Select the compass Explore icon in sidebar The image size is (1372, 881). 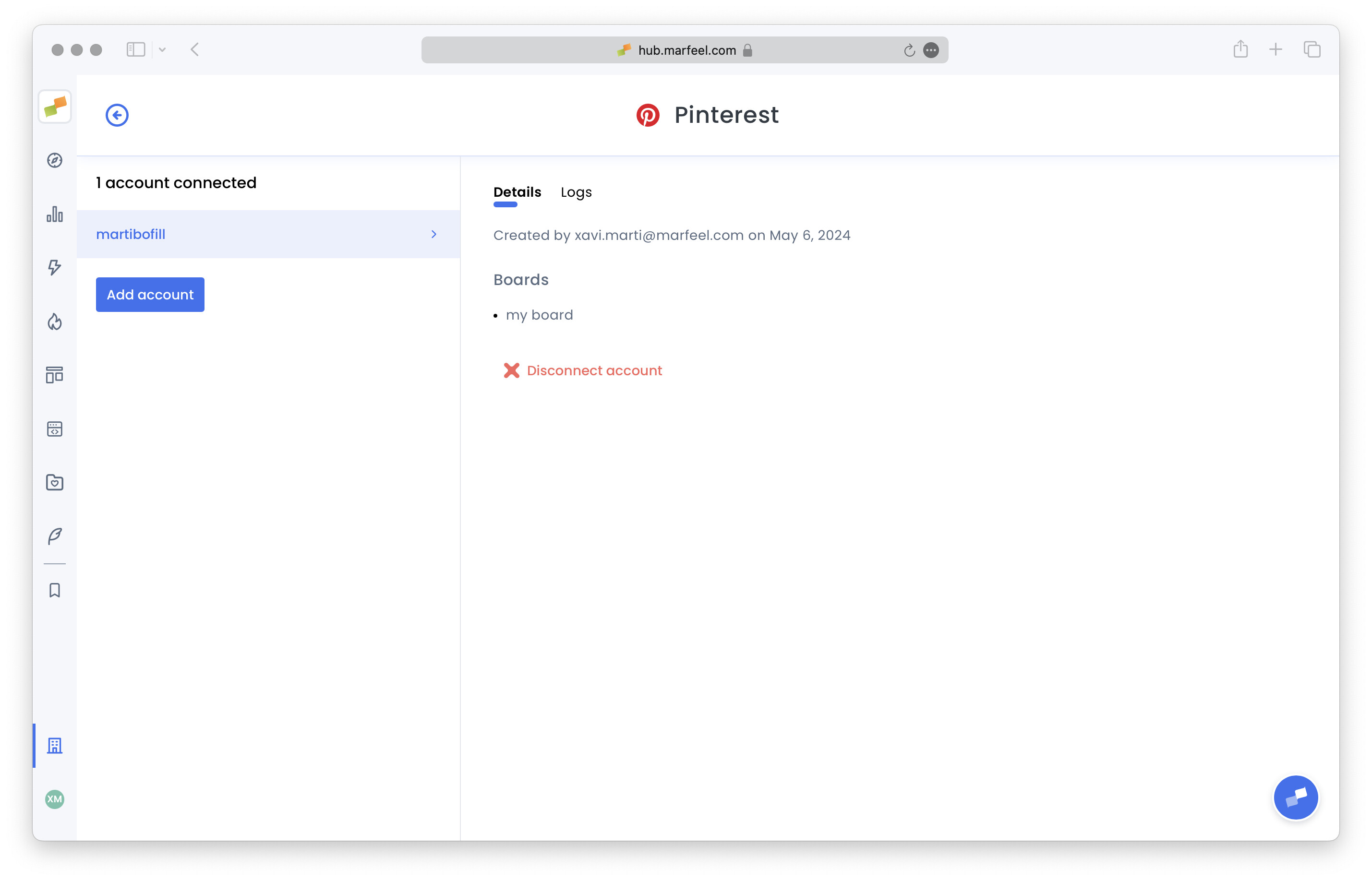coord(54,161)
